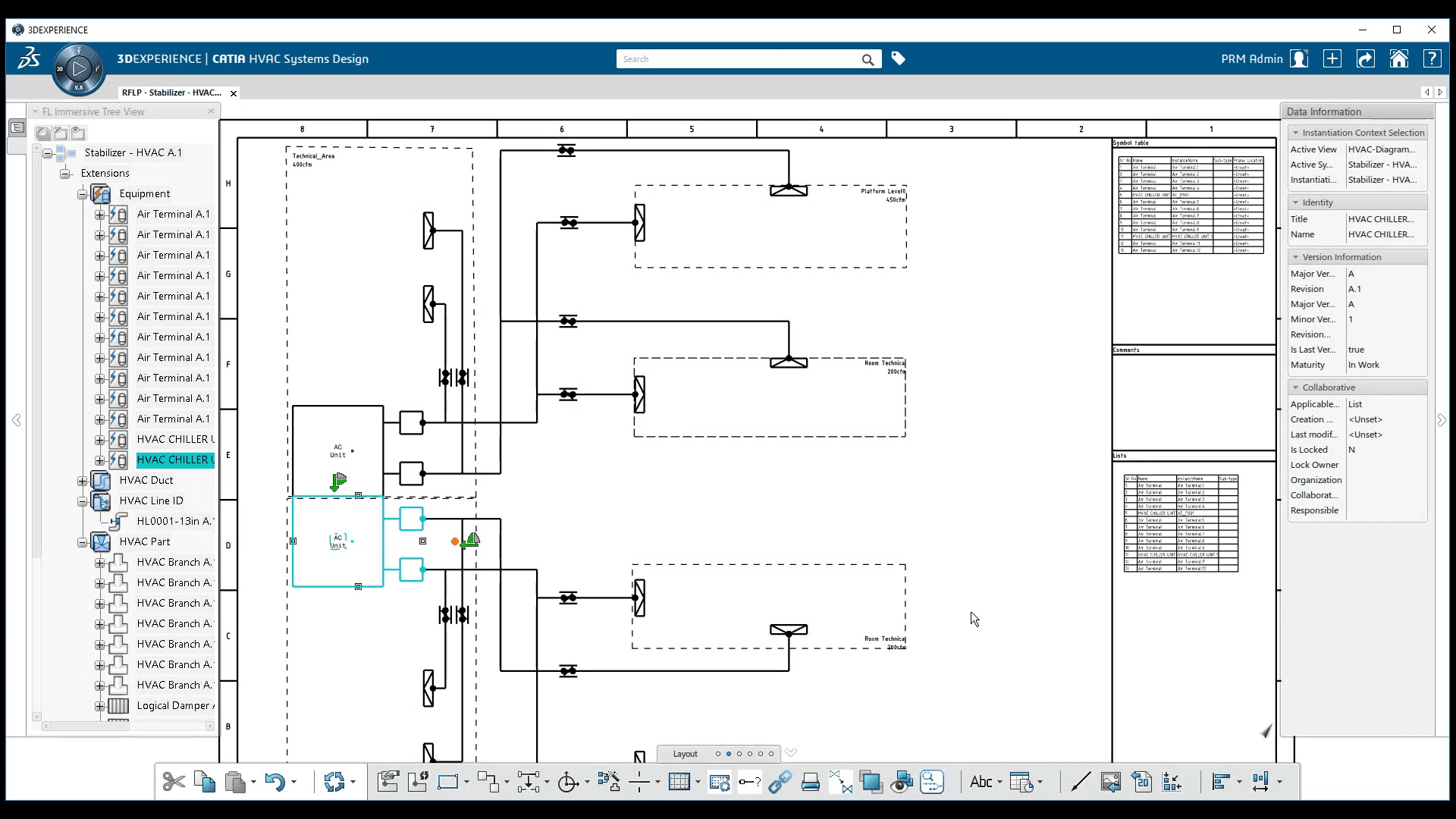
Task: Click the print diagram icon
Action: [x=810, y=781]
